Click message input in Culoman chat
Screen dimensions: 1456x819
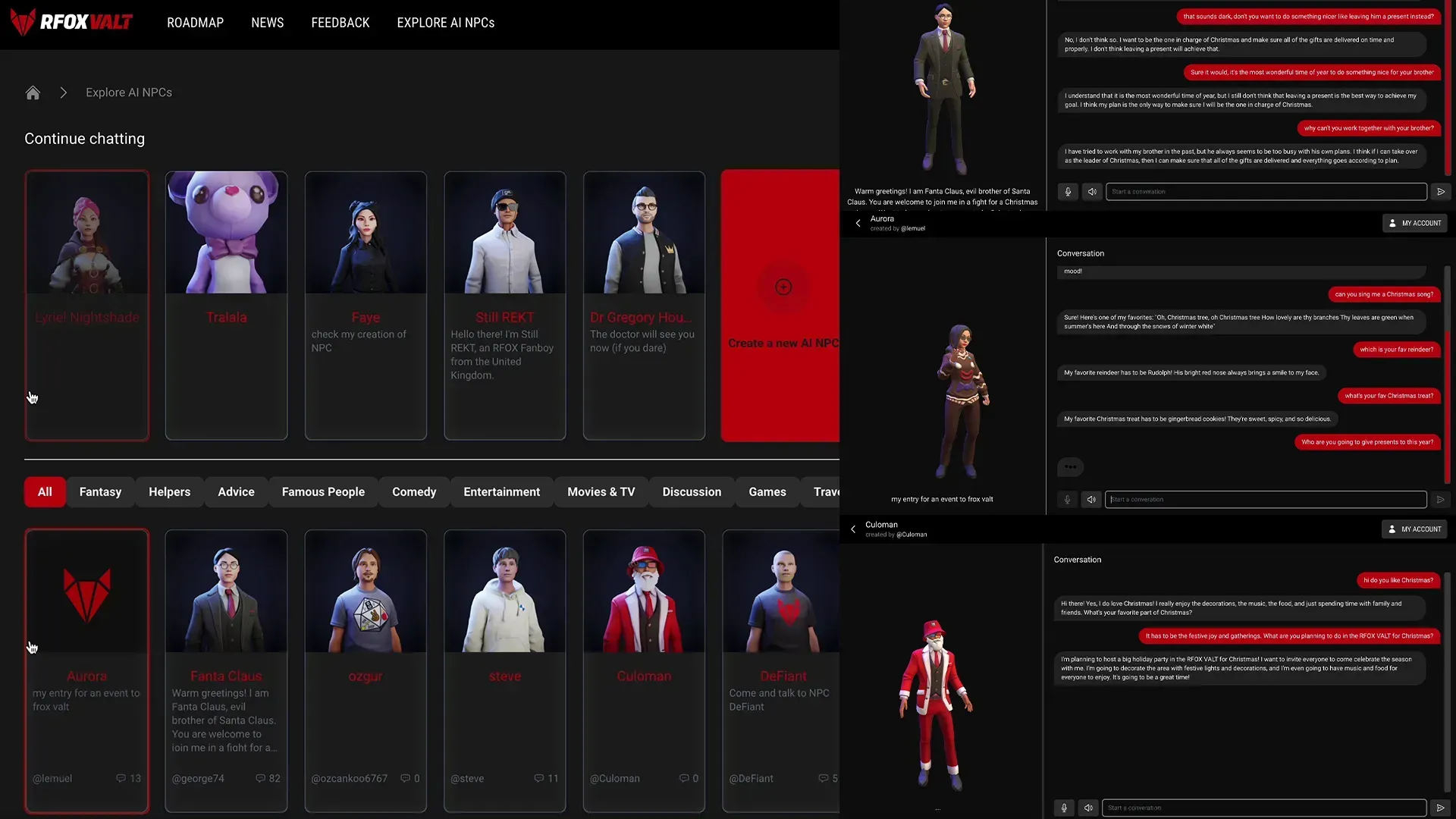tap(1263, 808)
